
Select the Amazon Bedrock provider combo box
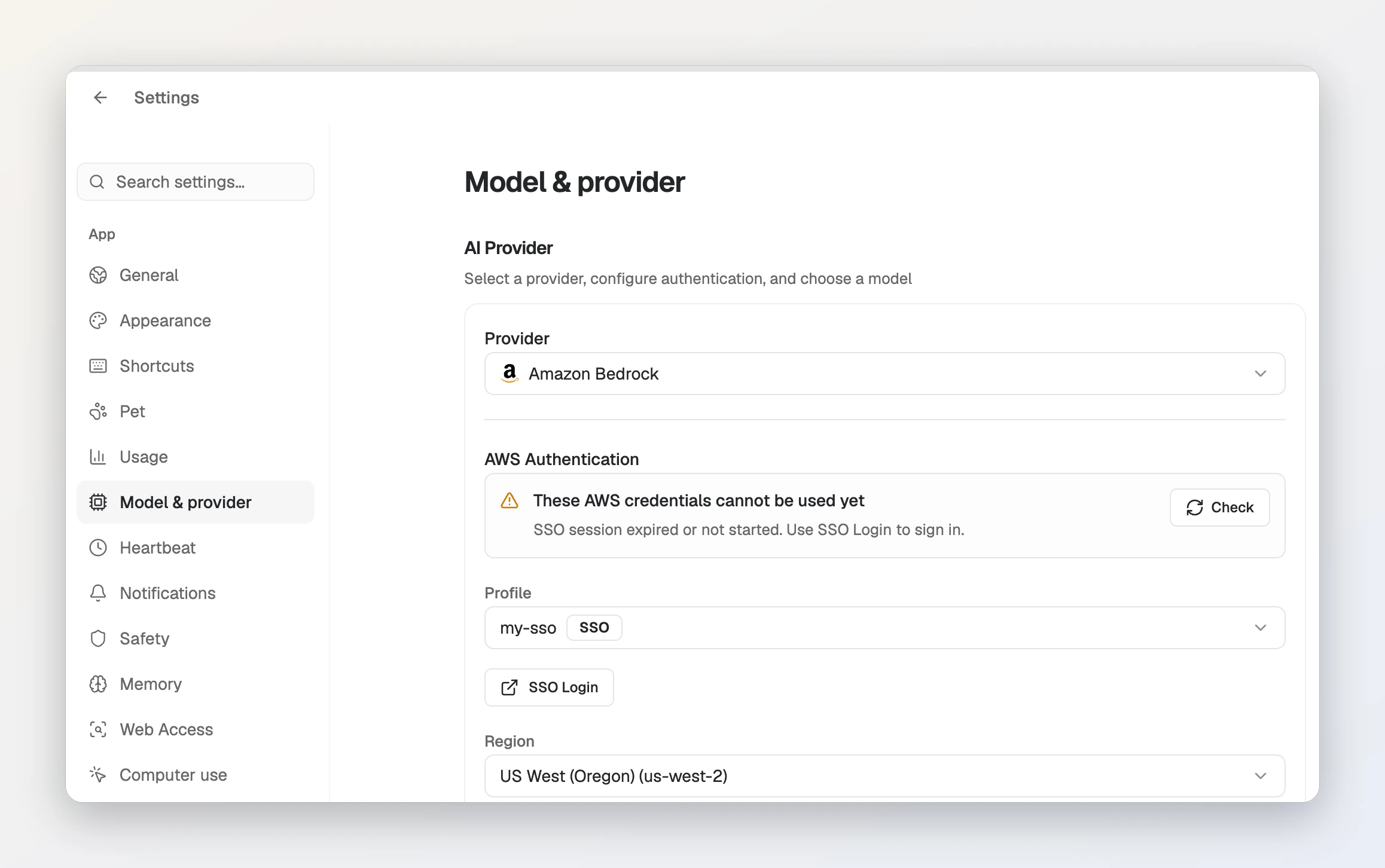point(884,374)
